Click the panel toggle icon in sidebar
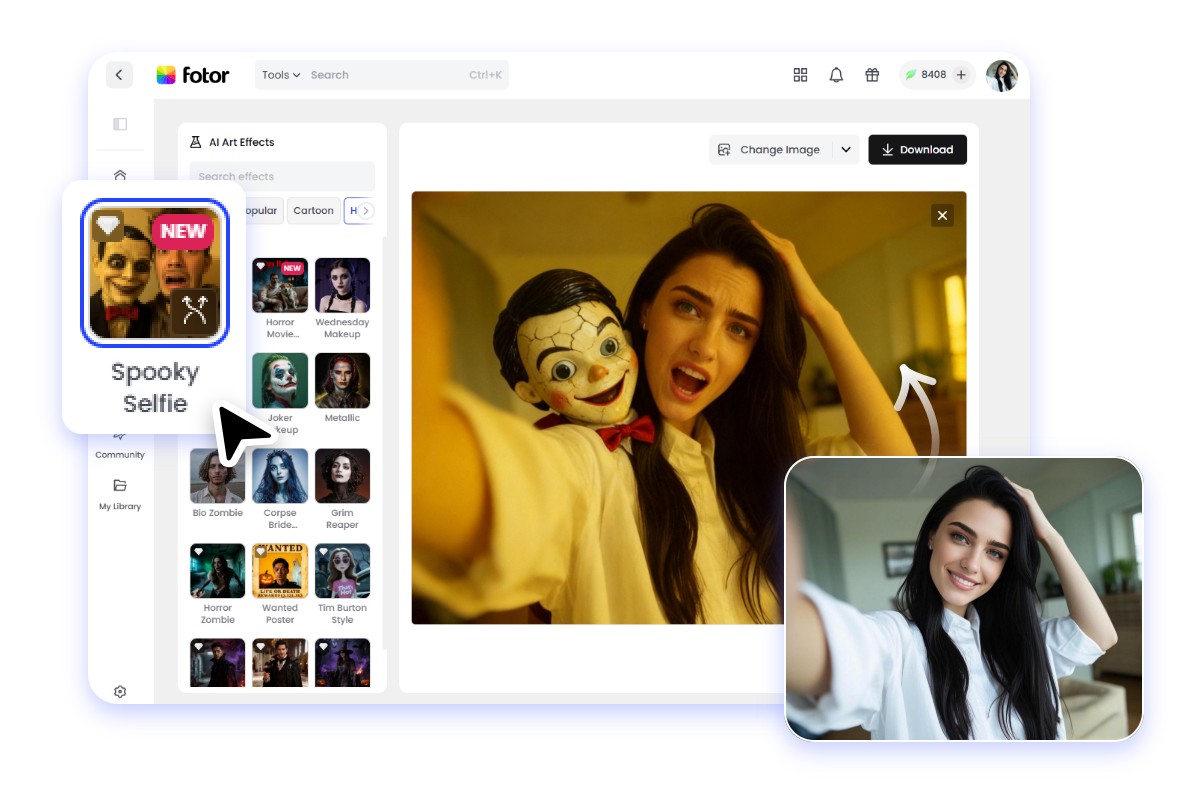Image resolution: width=1200 pixels, height=800 pixels. coord(120,124)
